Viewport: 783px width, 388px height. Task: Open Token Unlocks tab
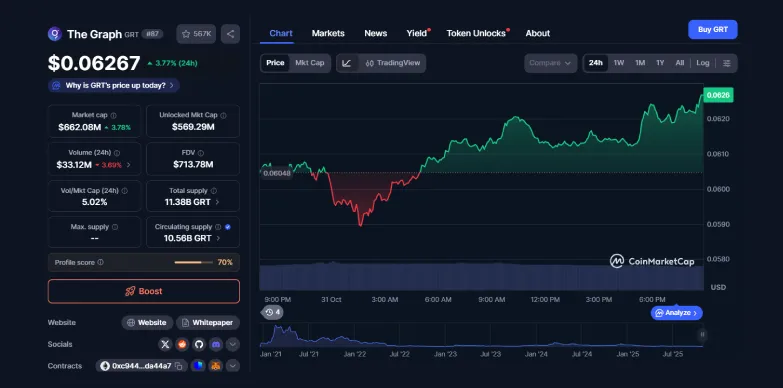pos(476,33)
